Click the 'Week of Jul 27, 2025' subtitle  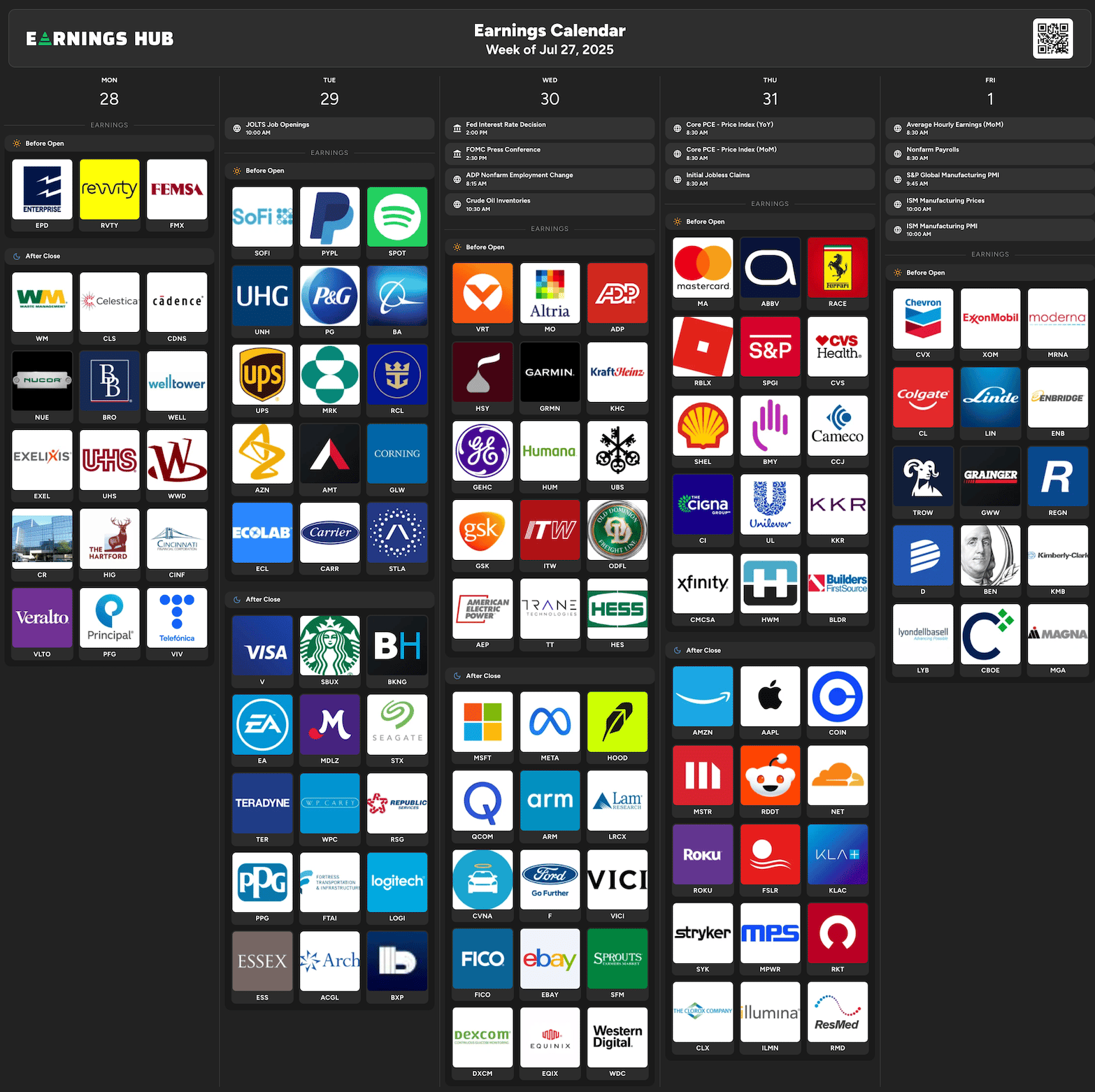point(550,50)
